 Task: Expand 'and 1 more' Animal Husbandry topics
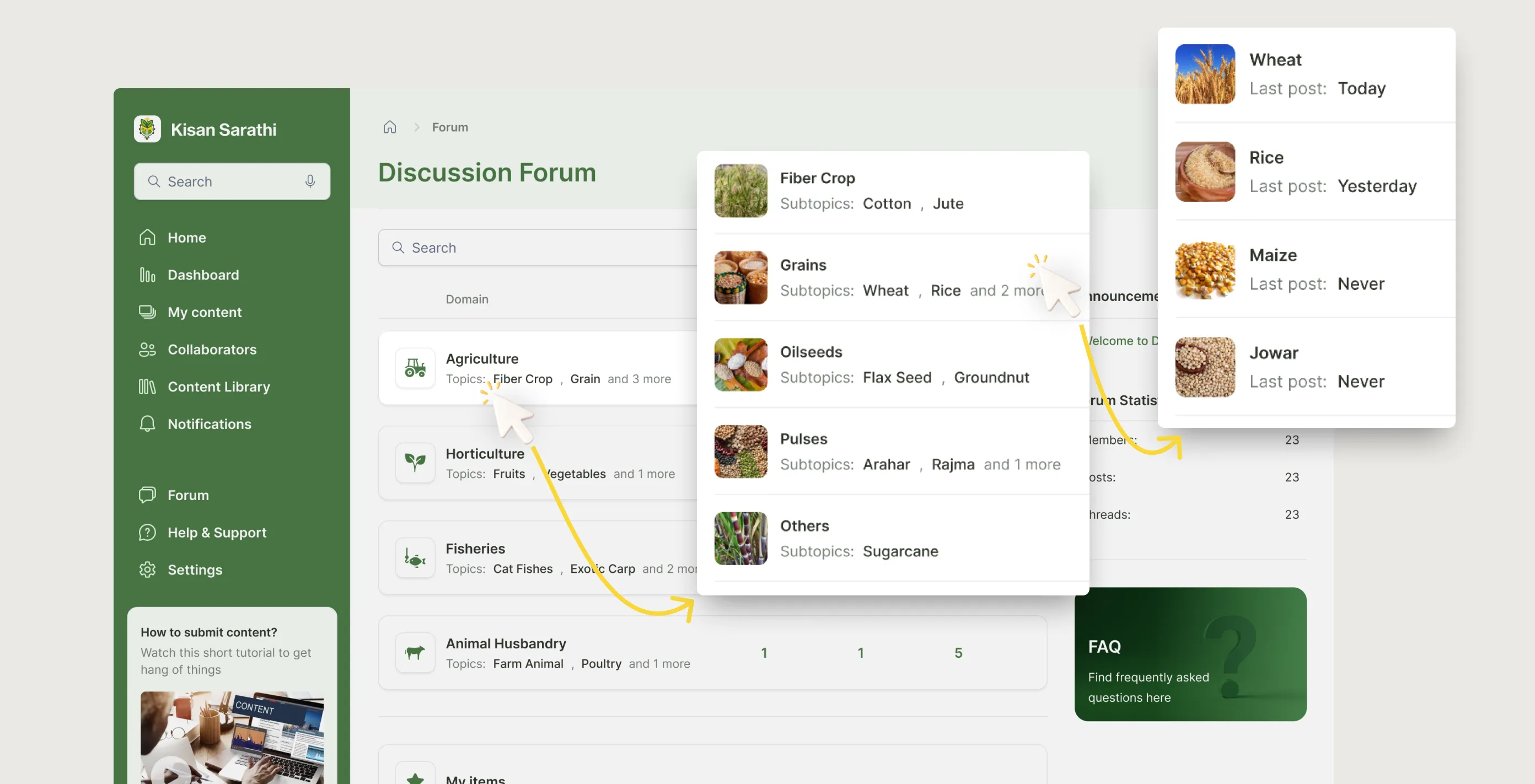659,663
